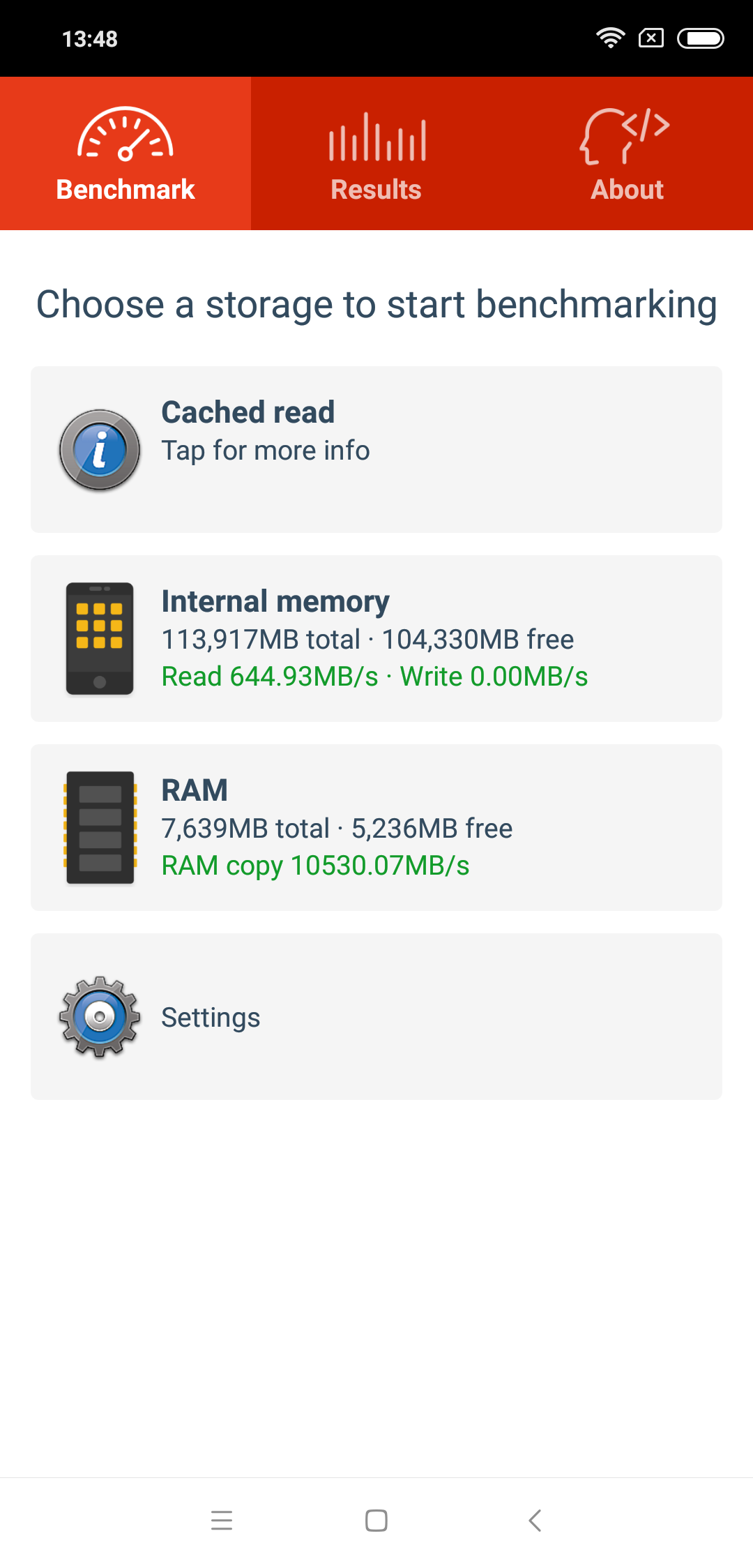Go back with the Android back arrow

tap(535, 1520)
